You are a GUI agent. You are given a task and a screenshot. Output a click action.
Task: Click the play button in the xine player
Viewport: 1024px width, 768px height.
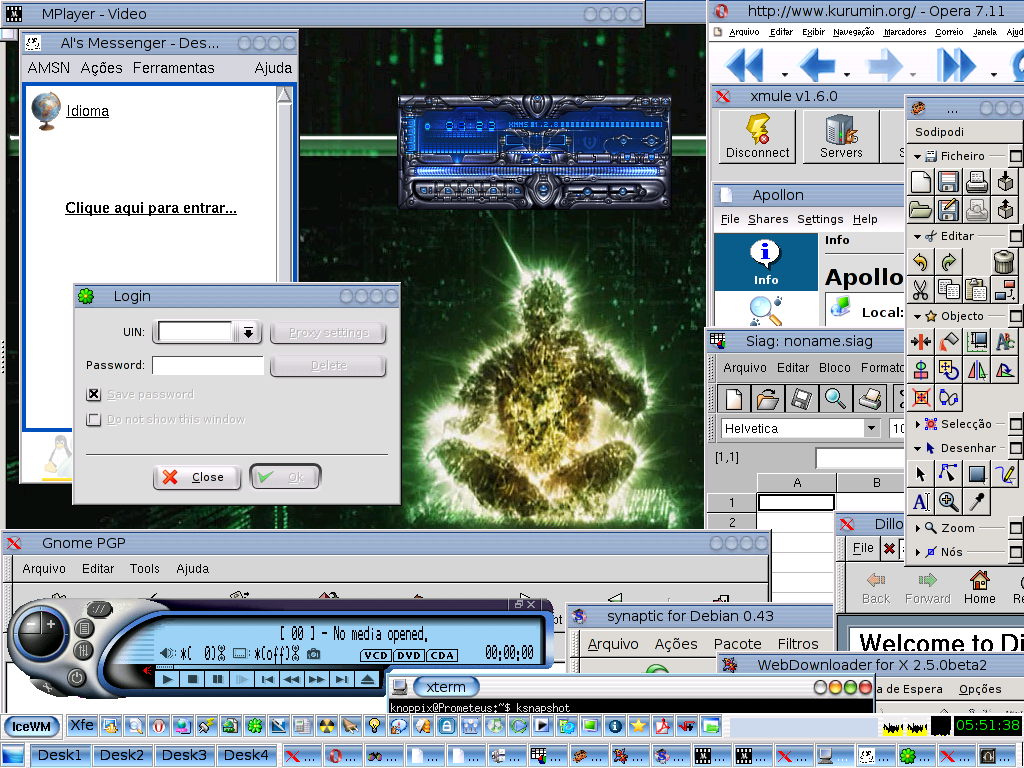[168, 679]
